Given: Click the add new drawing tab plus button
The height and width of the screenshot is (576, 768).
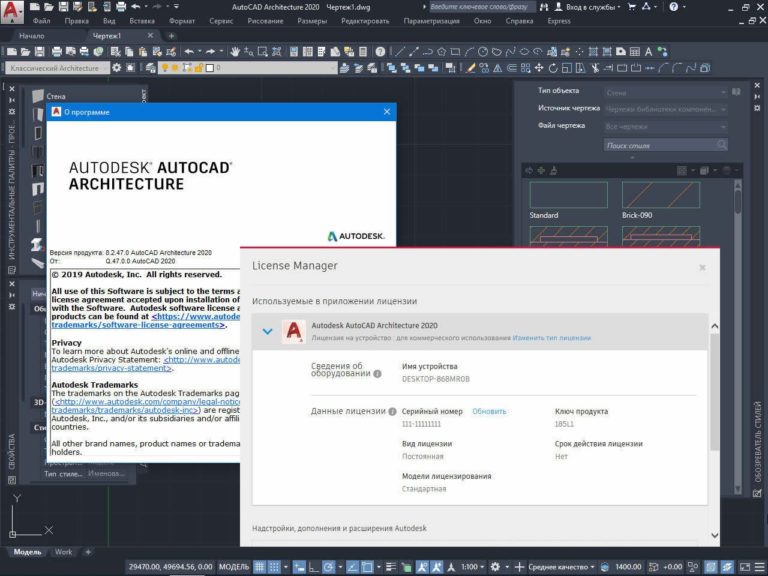Looking at the screenshot, I should click(x=171, y=36).
